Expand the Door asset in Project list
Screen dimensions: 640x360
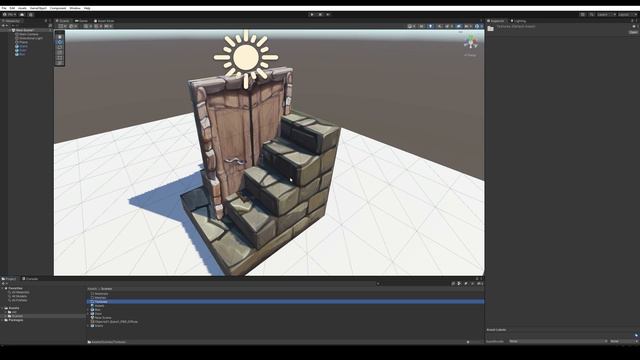point(88,313)
